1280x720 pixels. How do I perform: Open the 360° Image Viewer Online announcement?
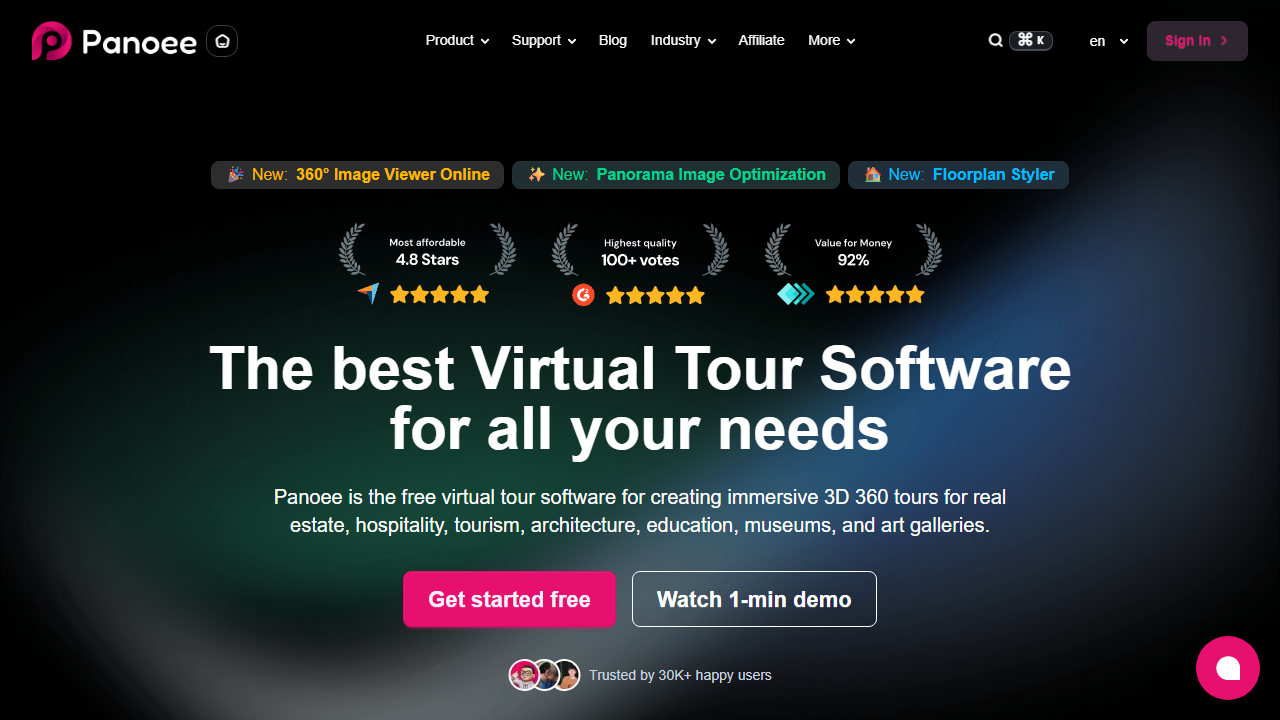[357, 175]
